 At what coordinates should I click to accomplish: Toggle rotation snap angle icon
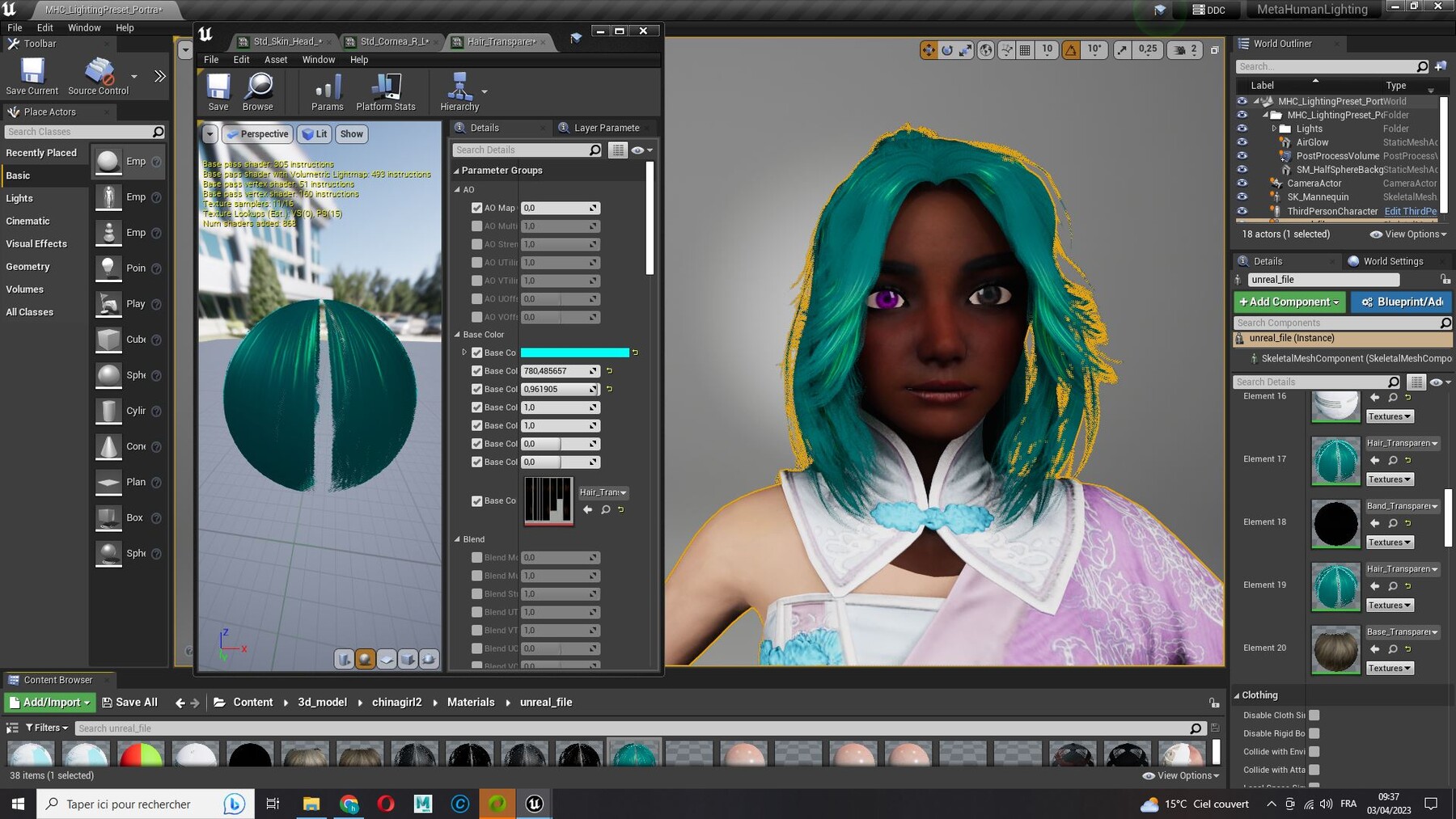click(x=1071, y=50)
